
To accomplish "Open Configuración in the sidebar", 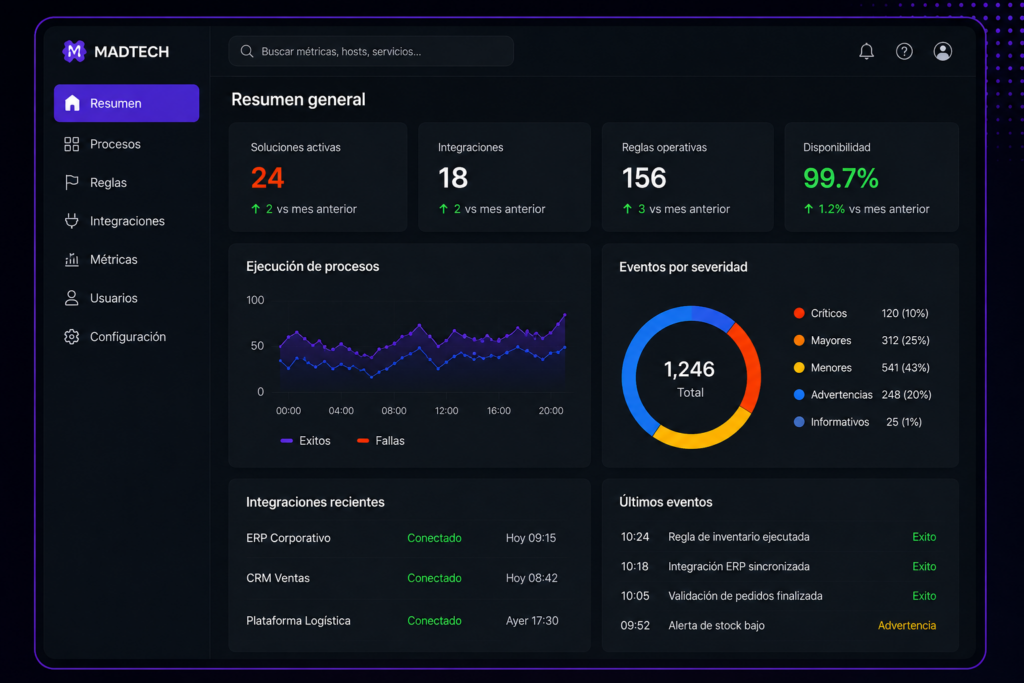I will tap(127, 337).
